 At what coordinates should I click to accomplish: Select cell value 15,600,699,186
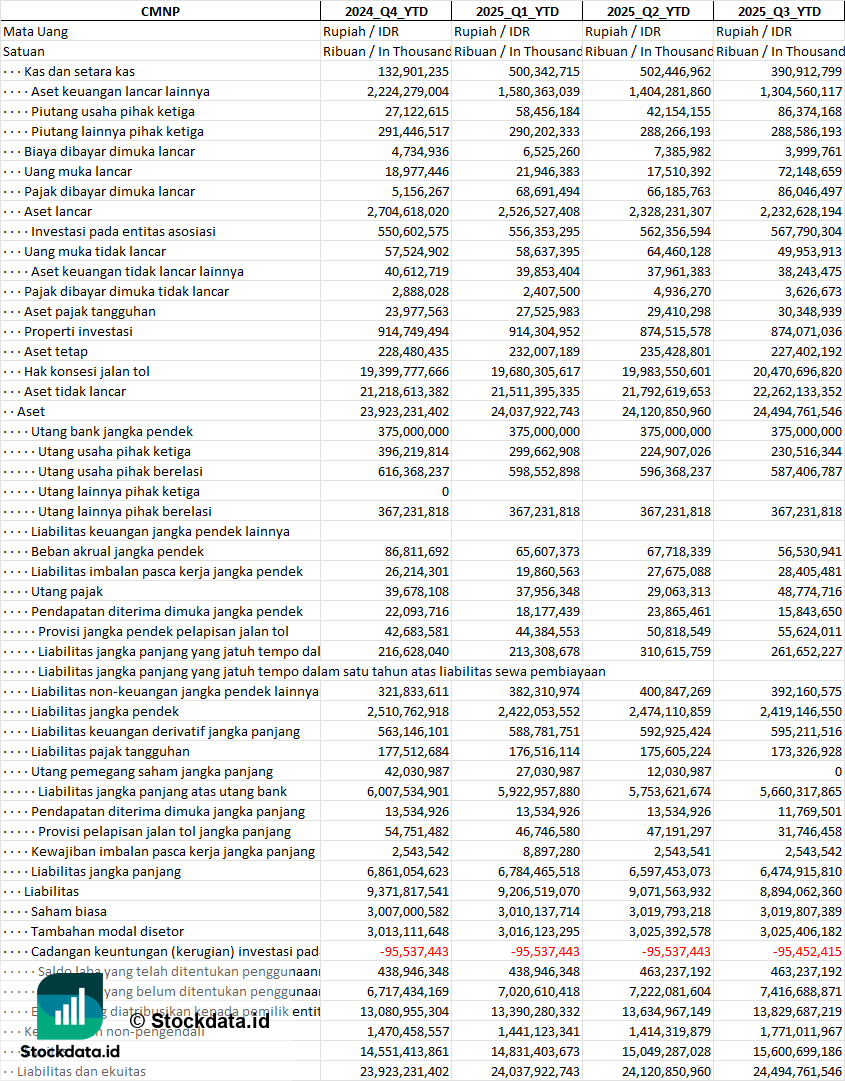(797, 1051)
